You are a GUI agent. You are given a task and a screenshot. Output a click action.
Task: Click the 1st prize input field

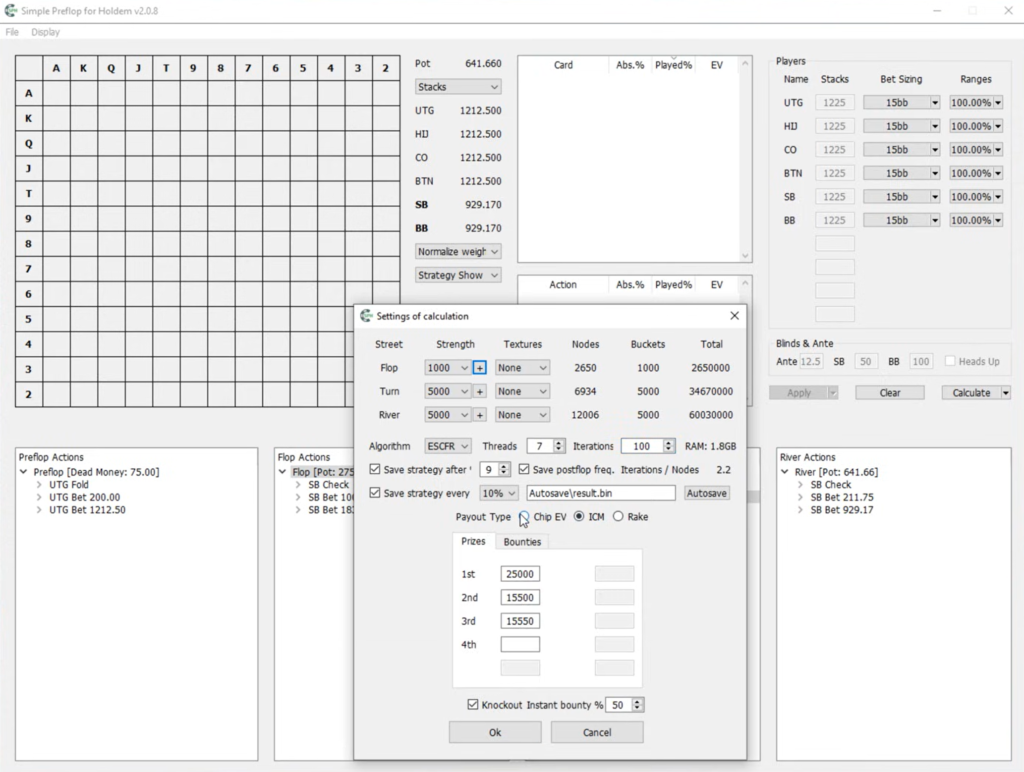(x=520, y=574)
